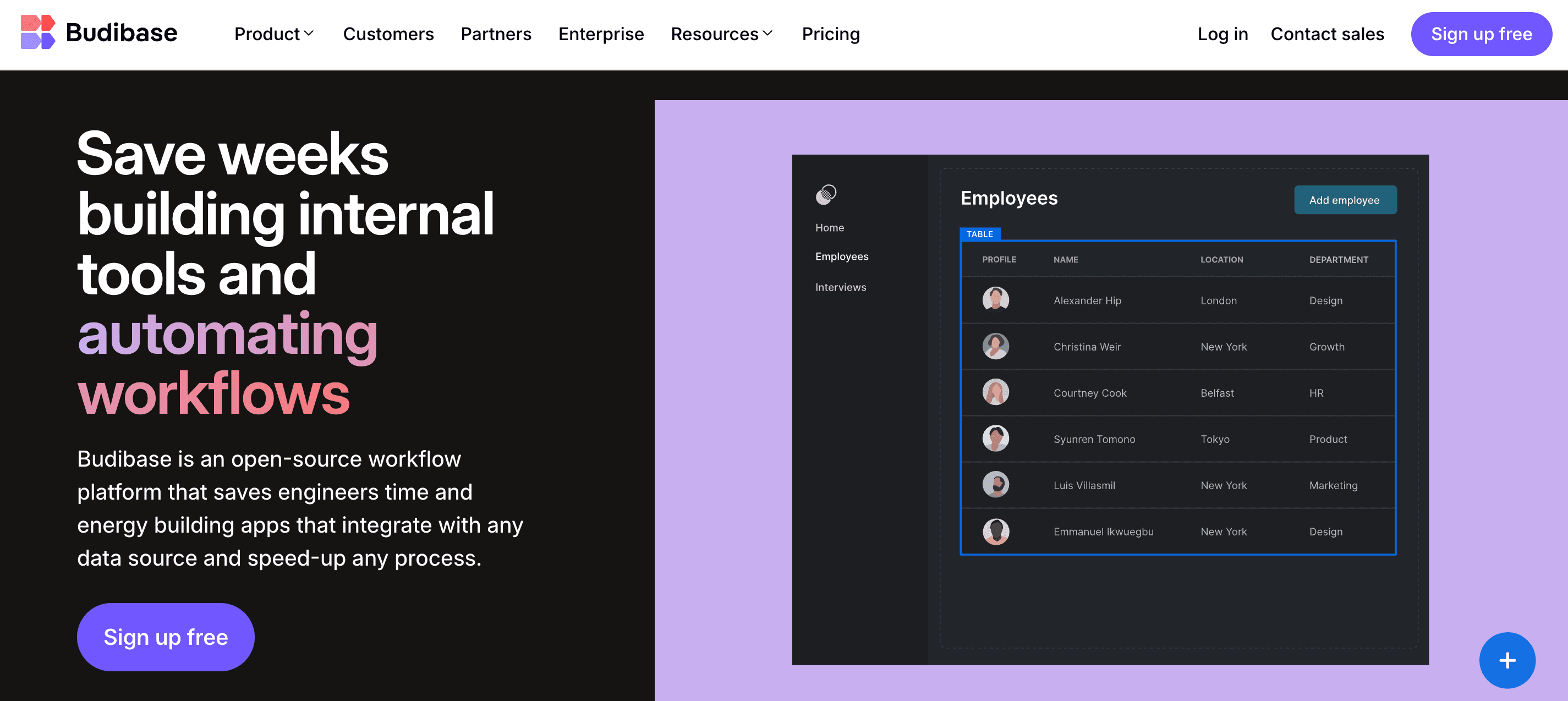Click the blue plus floating button

[x=1506, y=660]
